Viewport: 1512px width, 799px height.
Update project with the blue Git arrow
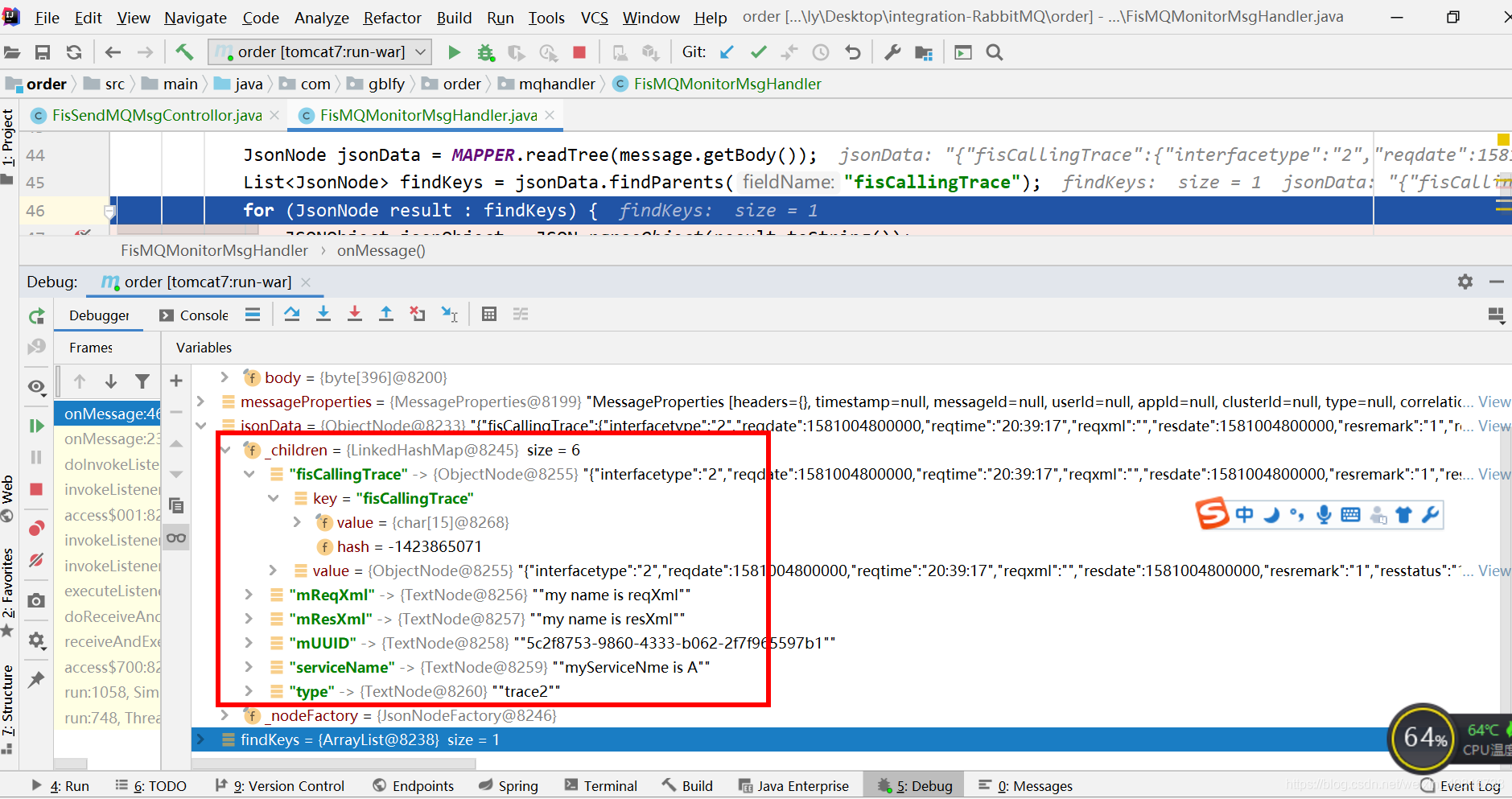727,52
